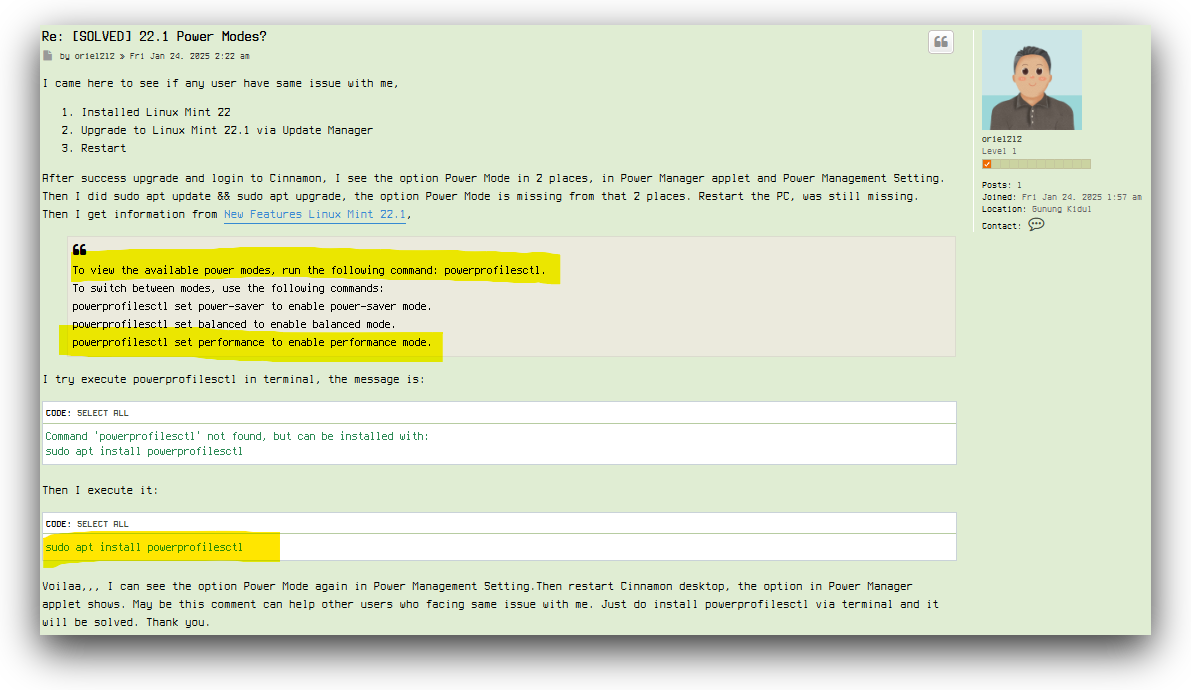Screen dimensions: 1191x690
Task: Click the 'Posts: 1' profile entry
Action: coord(1001,185)
